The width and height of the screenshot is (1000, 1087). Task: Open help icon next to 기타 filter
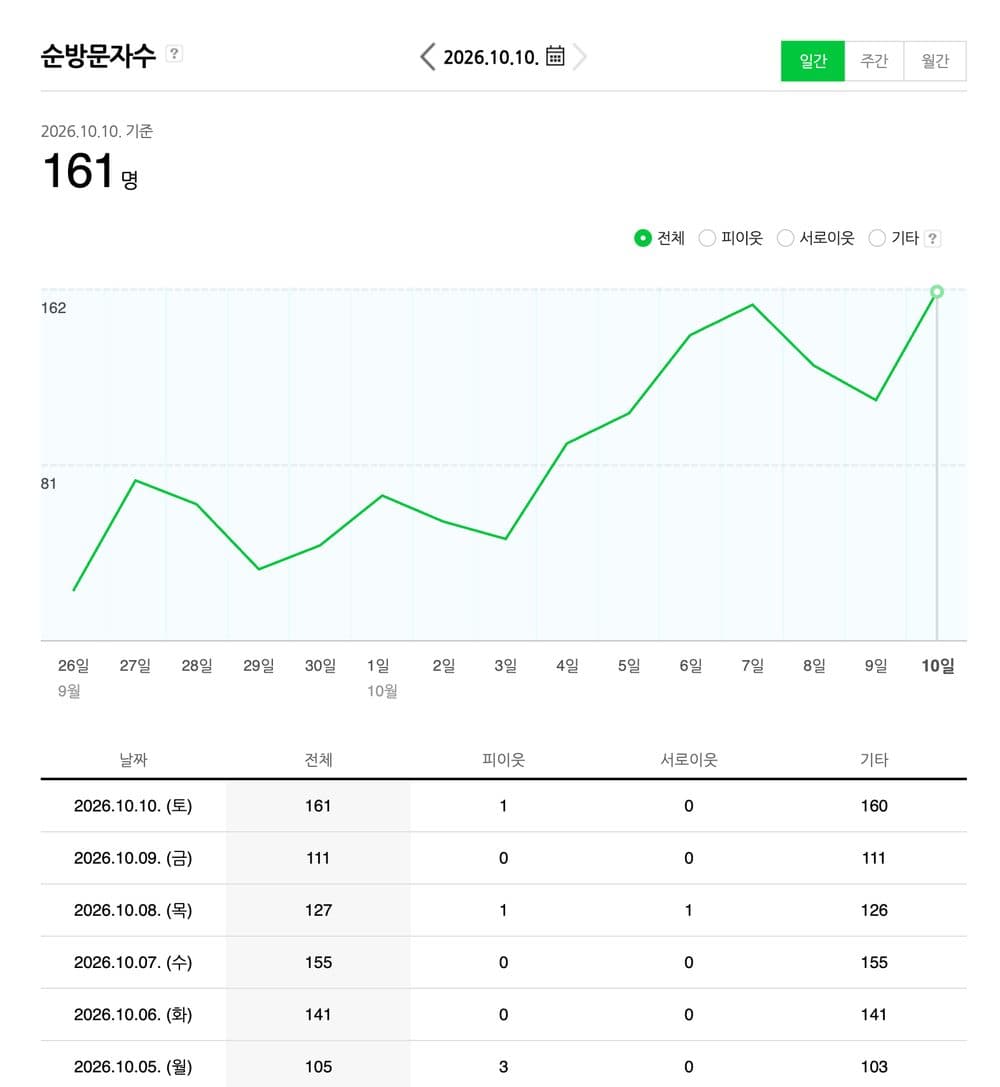pos(933,238)
